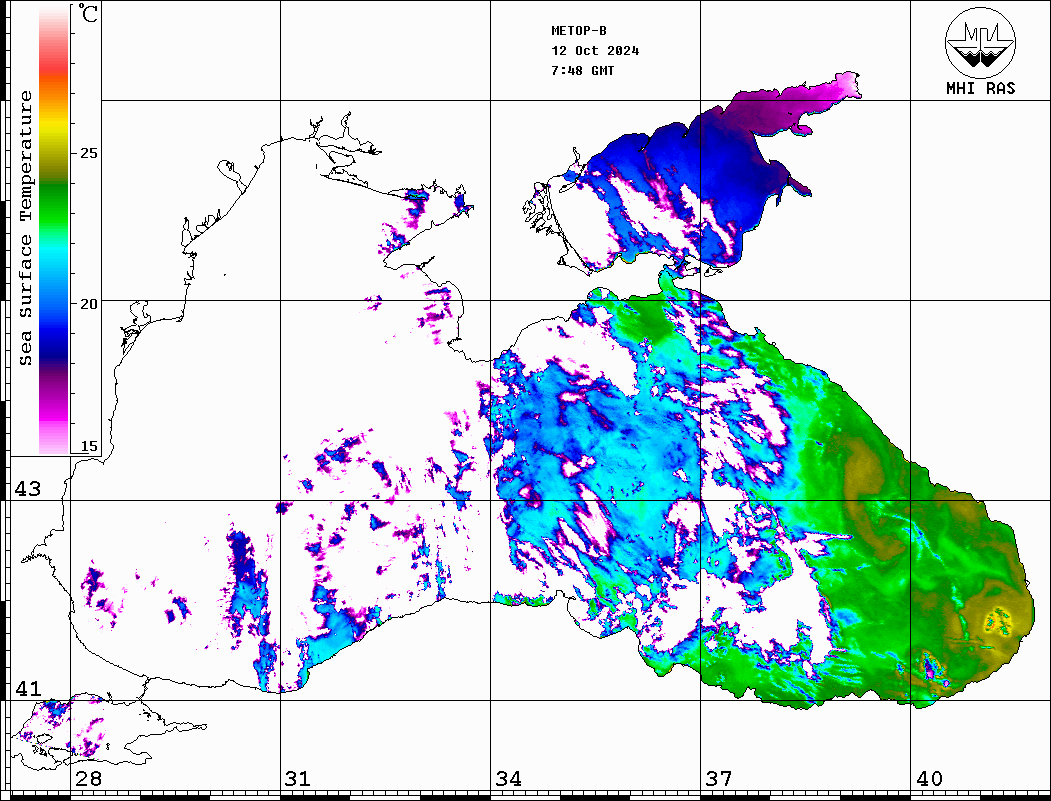Viewport: 1051px width, 801px height.
Task: Click the MHI RAS circular logo
Action: point(981,42)
